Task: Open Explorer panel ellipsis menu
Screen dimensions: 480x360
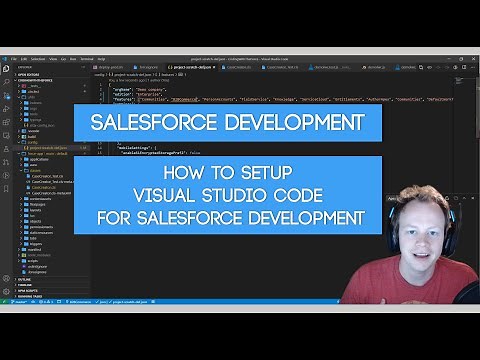Action: (83, 67)
